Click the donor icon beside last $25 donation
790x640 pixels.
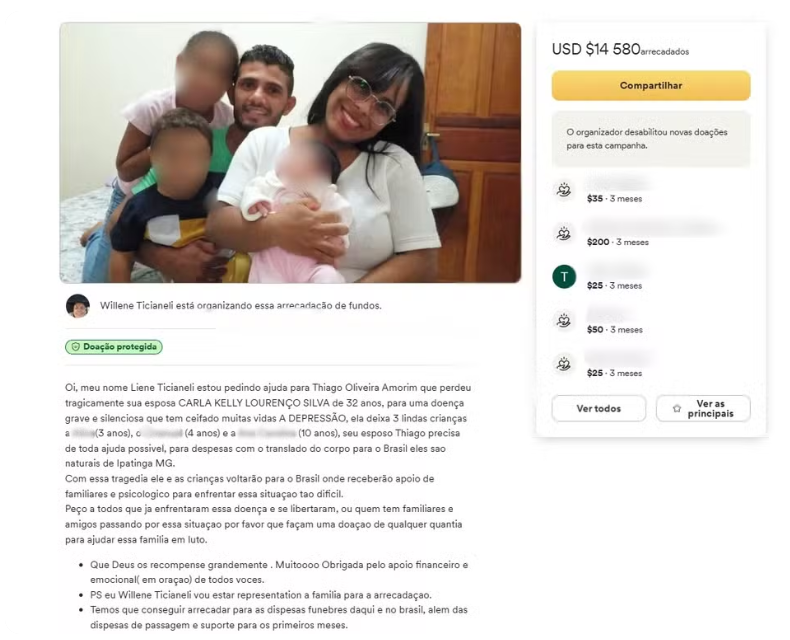[564, 364]
